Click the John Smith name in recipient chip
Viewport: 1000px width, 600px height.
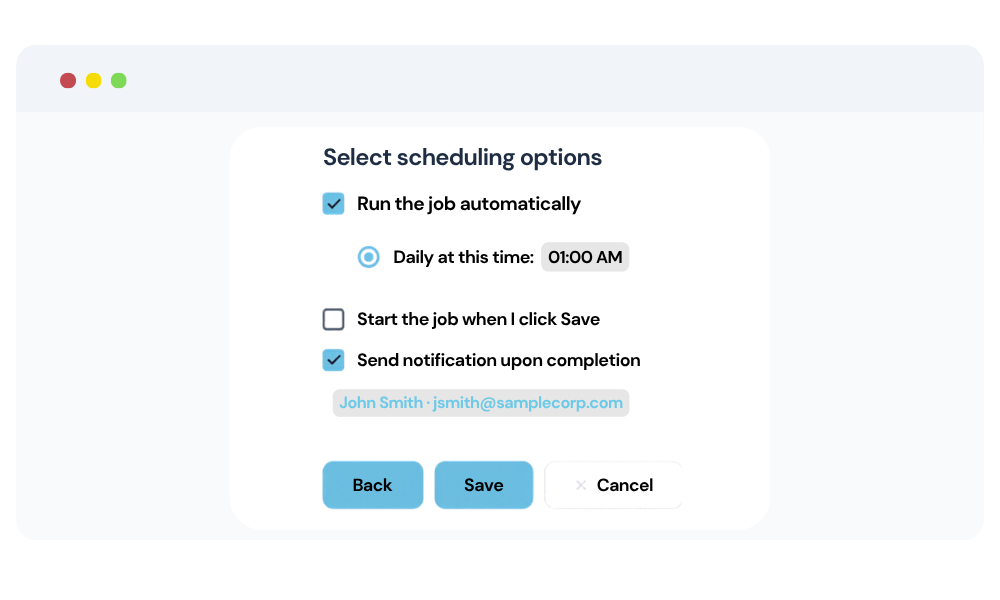pyautogui.click(x=381, y=403)
